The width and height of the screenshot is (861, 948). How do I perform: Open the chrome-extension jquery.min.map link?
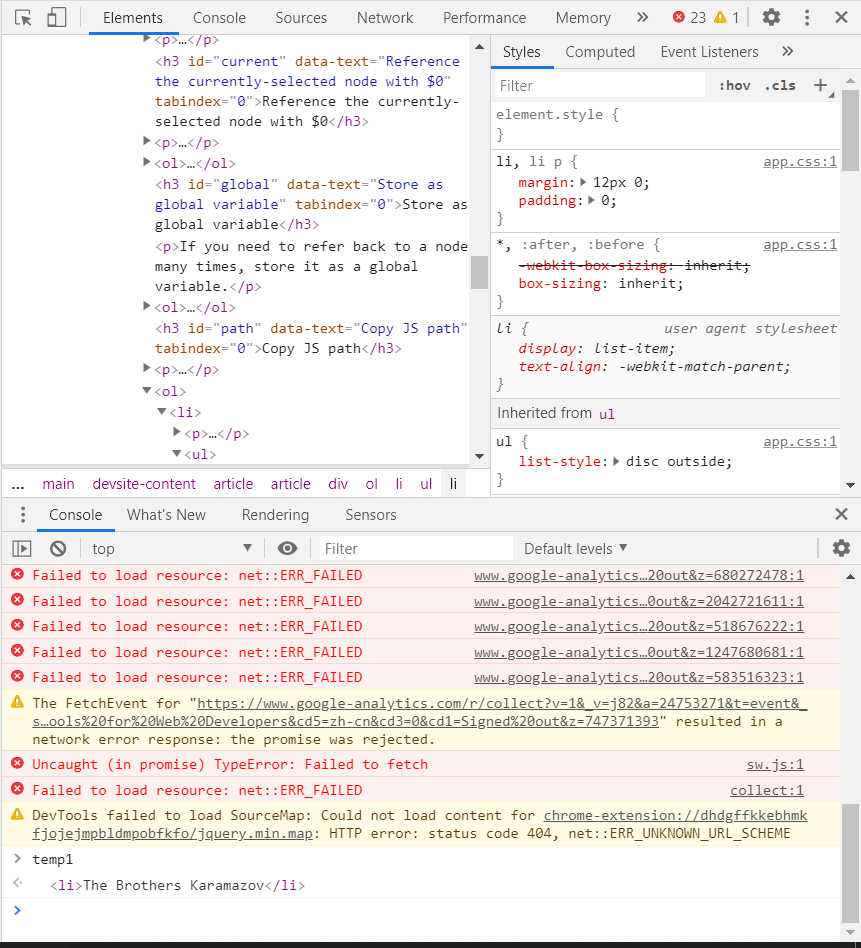(420, 824)
